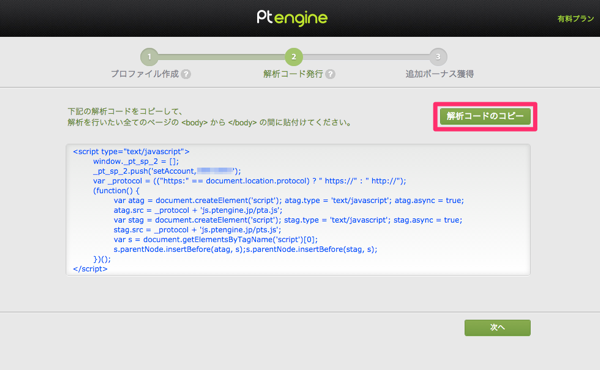Click the help icon beside 解析コード発行
This screenshot has height=370, width=600.
330,74
